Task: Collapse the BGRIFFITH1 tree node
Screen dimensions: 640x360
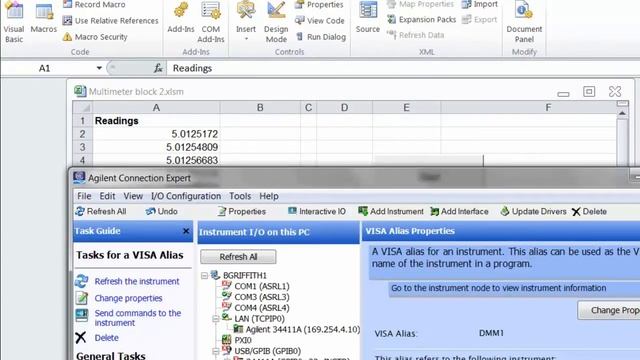Action: tap(204, 276)
